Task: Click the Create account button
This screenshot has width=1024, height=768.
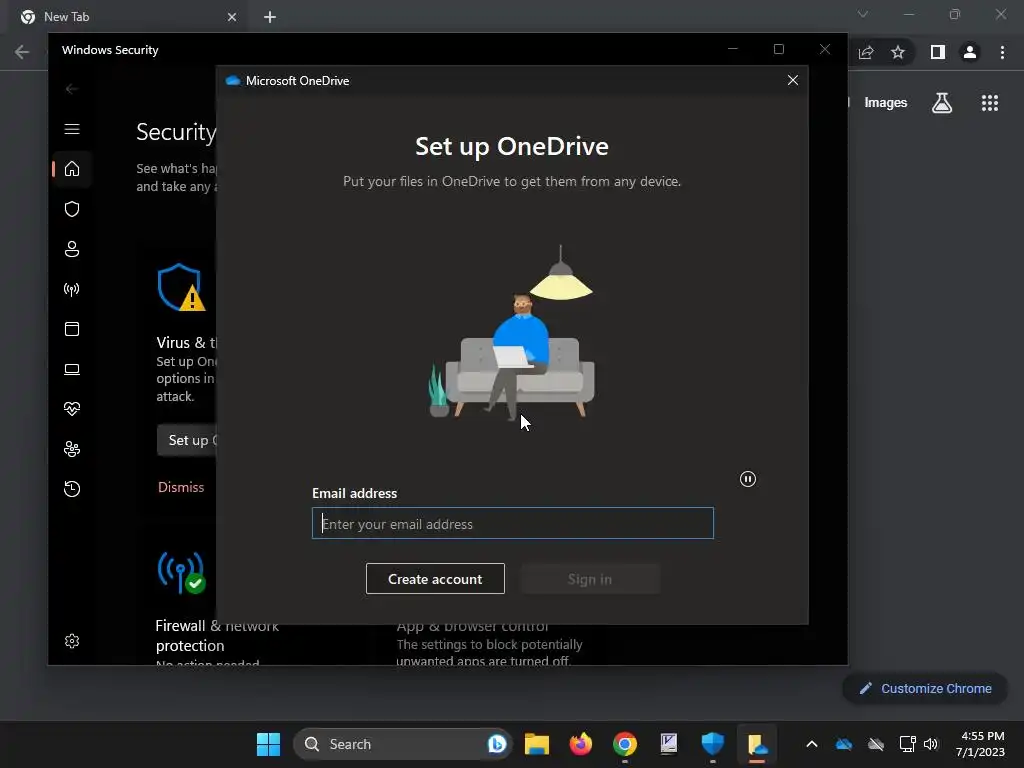Action: tap(435, 579)
